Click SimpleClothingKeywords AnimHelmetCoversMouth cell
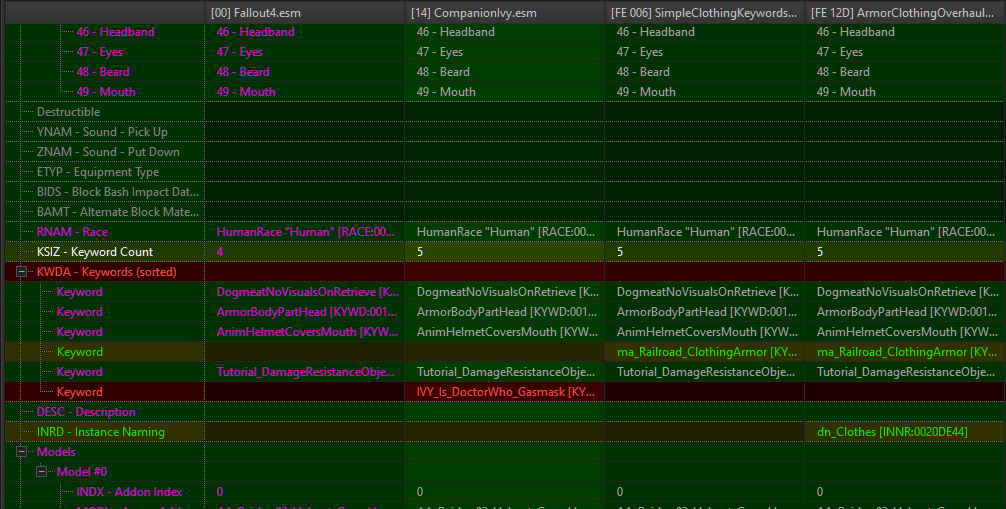The image size is (1006, 509). 705,331
